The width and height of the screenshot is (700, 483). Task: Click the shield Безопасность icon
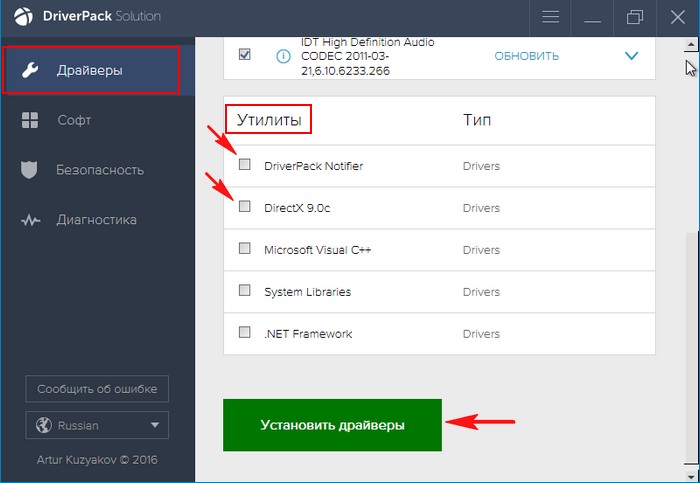pyautogui.click(x=30, y=170)
